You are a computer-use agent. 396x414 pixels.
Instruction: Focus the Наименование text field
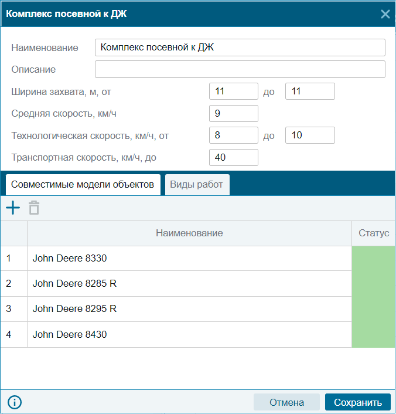click(x=240, y=47)
